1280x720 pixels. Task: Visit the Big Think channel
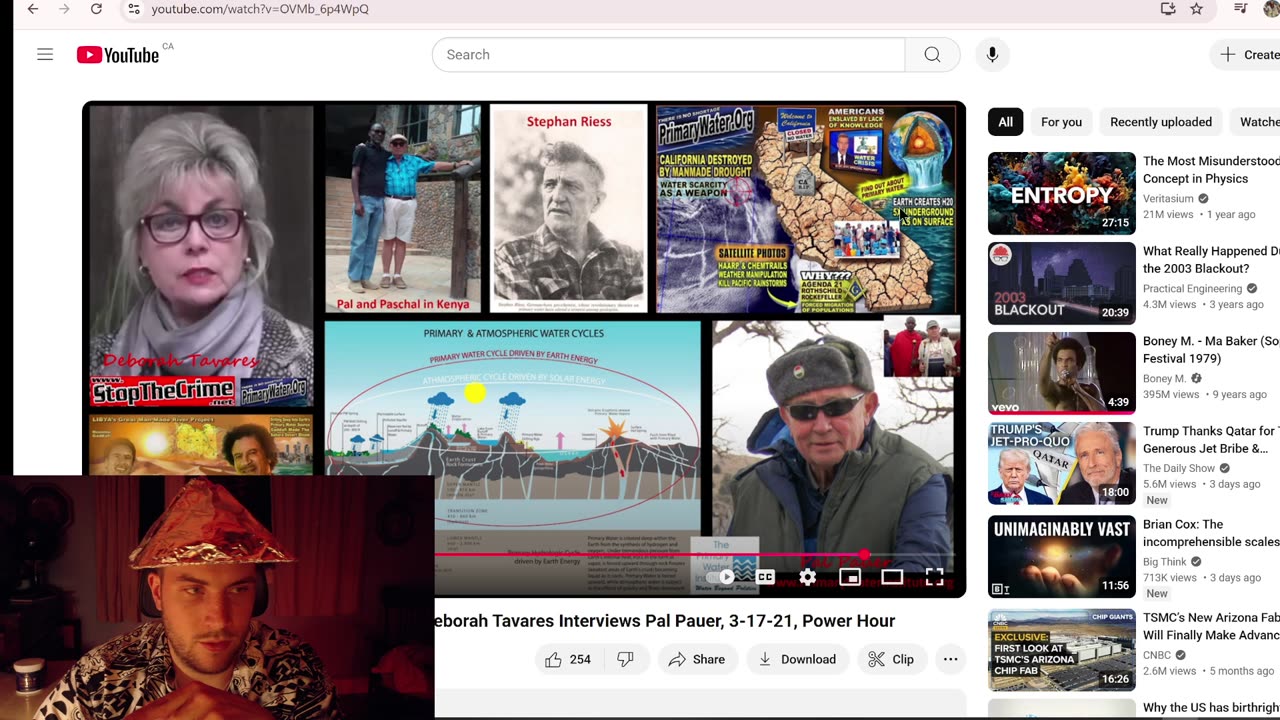pos(1163,562)
